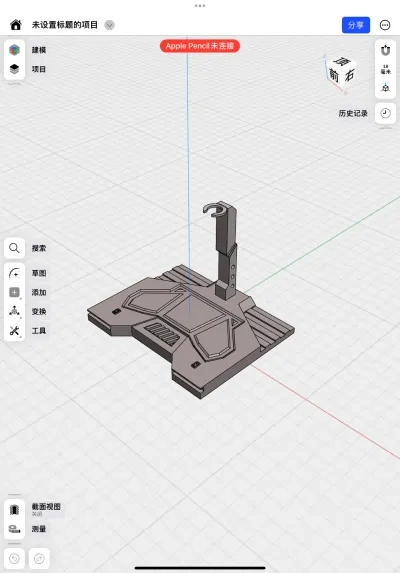Select the 草图 sketch tool icon
Screen dimensions: 400x573
point(14,273)
